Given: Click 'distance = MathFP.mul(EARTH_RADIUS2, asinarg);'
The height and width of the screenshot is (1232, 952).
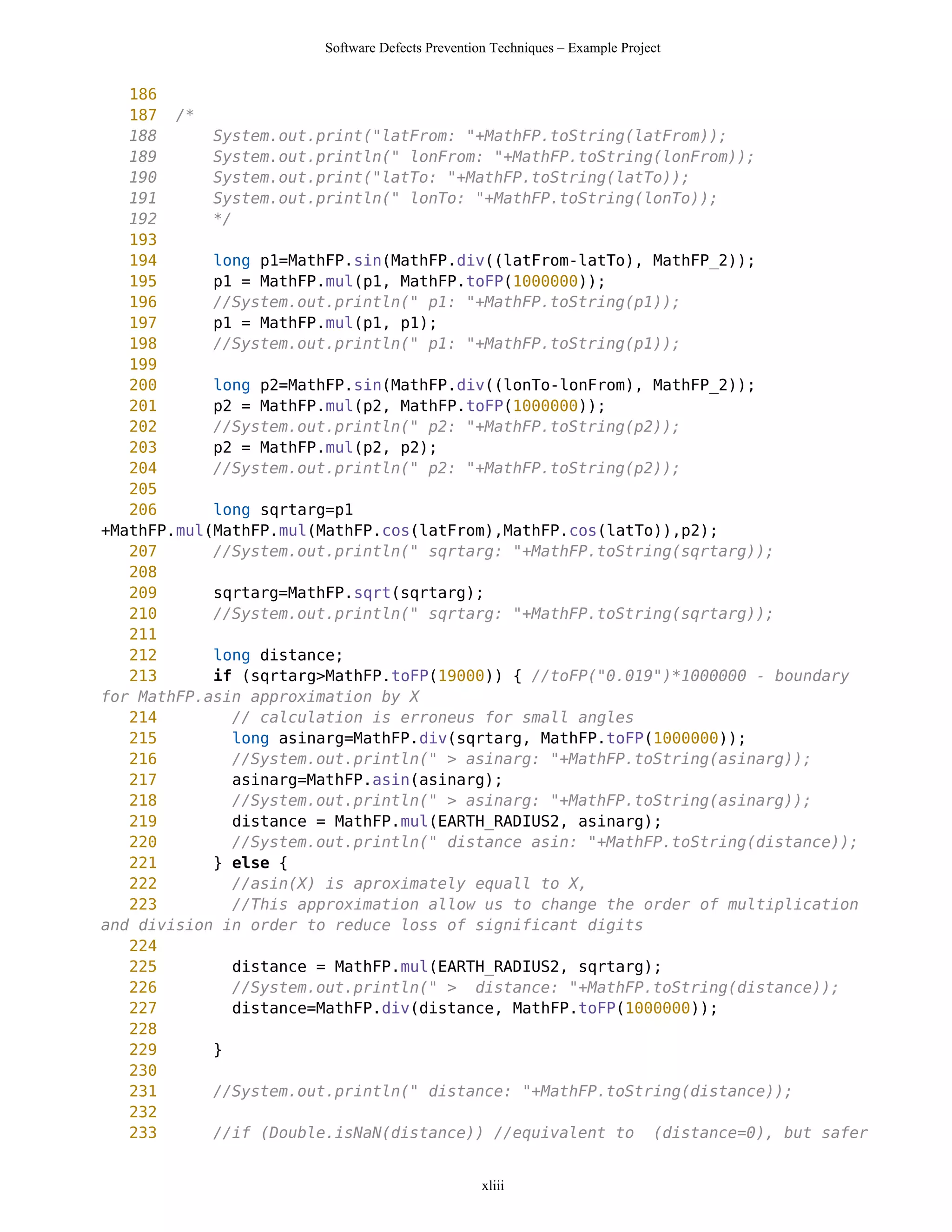Looking at the screenshot, I should click(x=446, y=822).
